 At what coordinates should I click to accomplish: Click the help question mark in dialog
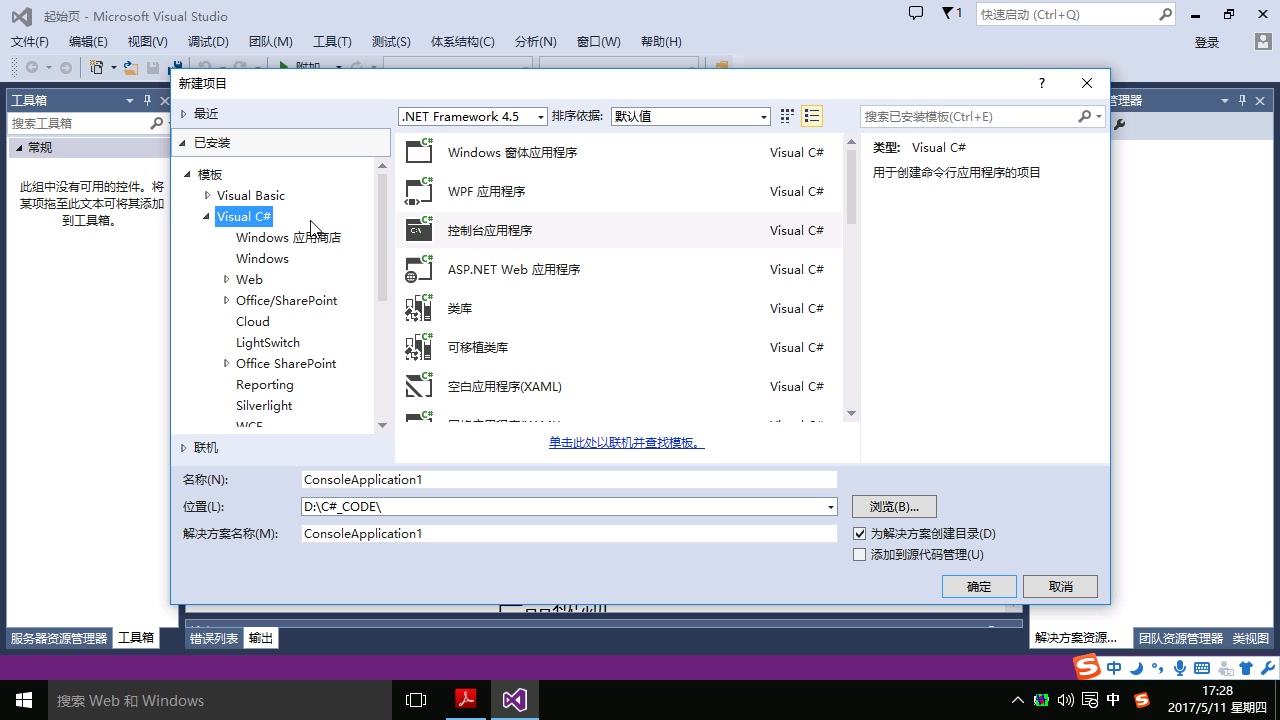click(1041, 83)
